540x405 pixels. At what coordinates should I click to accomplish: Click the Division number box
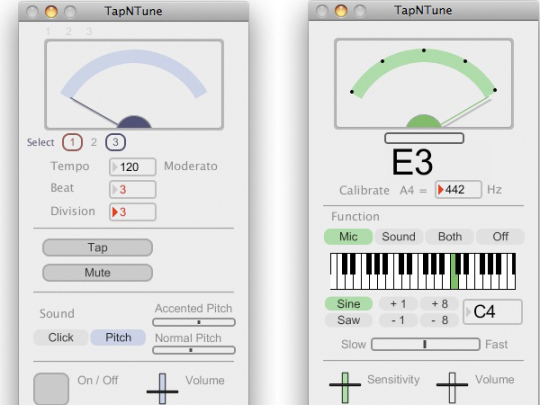coord(133,212)
